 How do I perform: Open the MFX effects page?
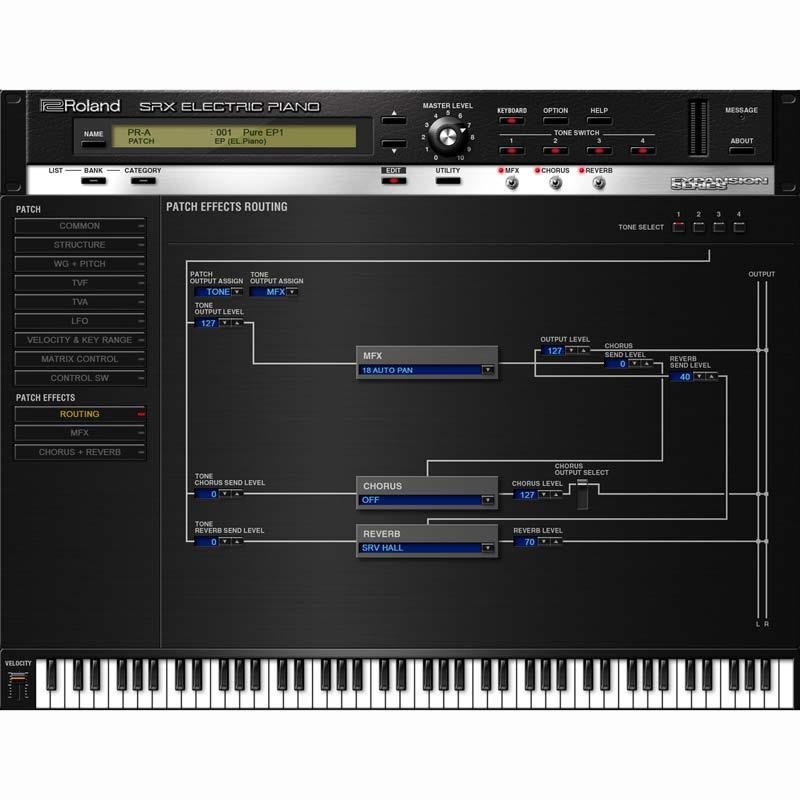[x=80, y=433]
